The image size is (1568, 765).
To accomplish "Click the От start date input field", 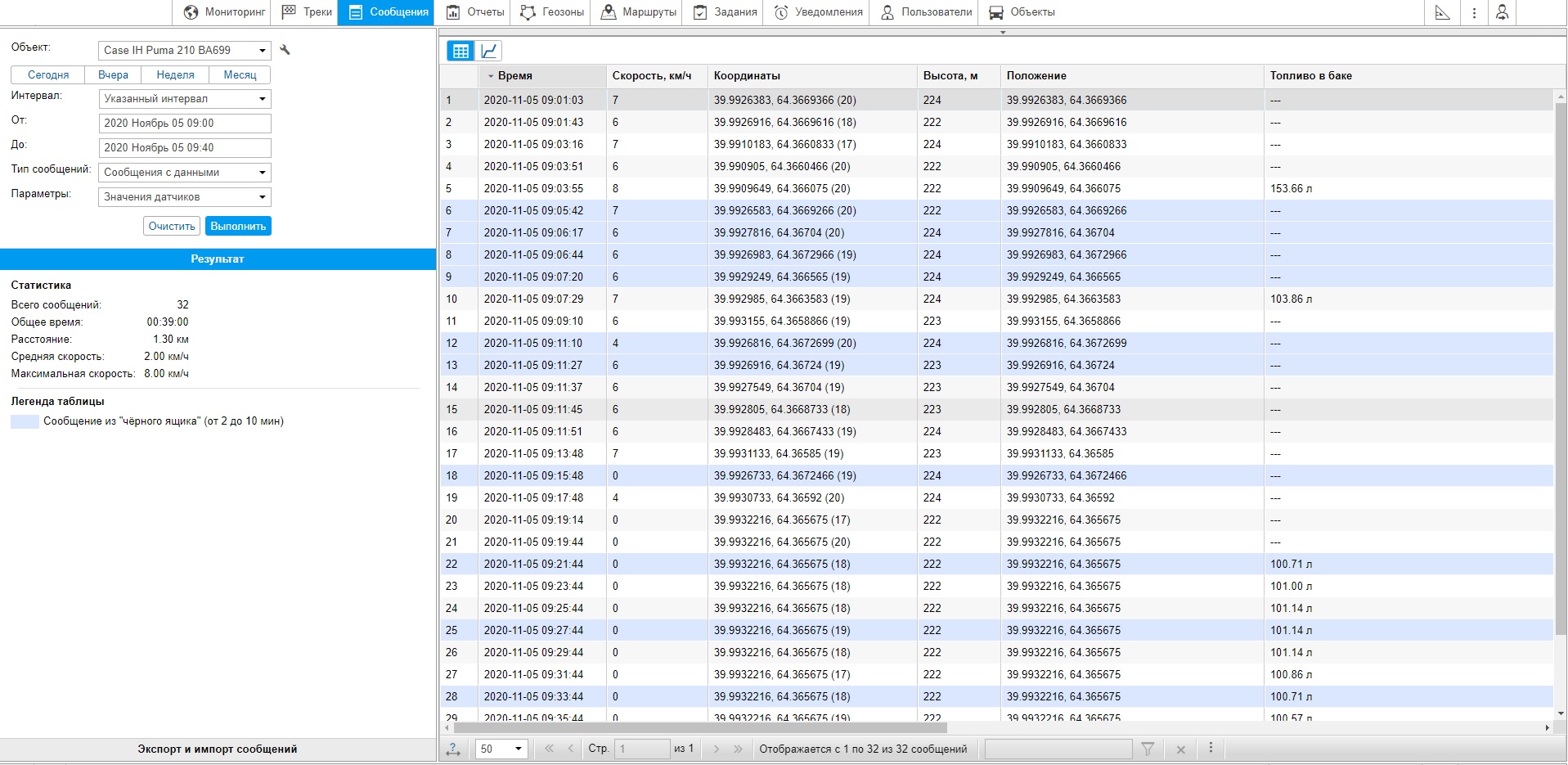I will tap(185, 124).
